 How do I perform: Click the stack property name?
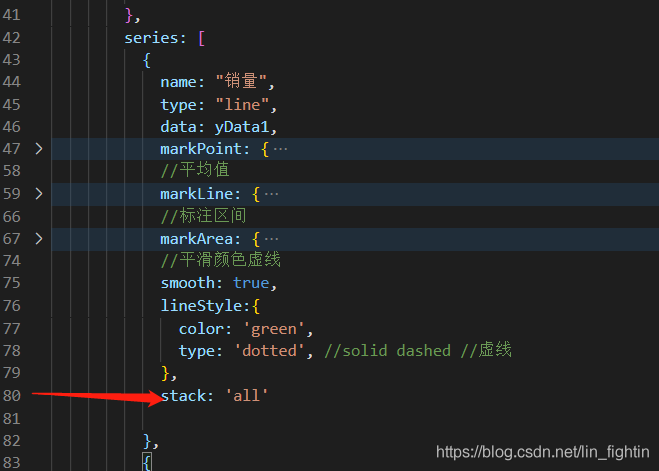point(183,396)
